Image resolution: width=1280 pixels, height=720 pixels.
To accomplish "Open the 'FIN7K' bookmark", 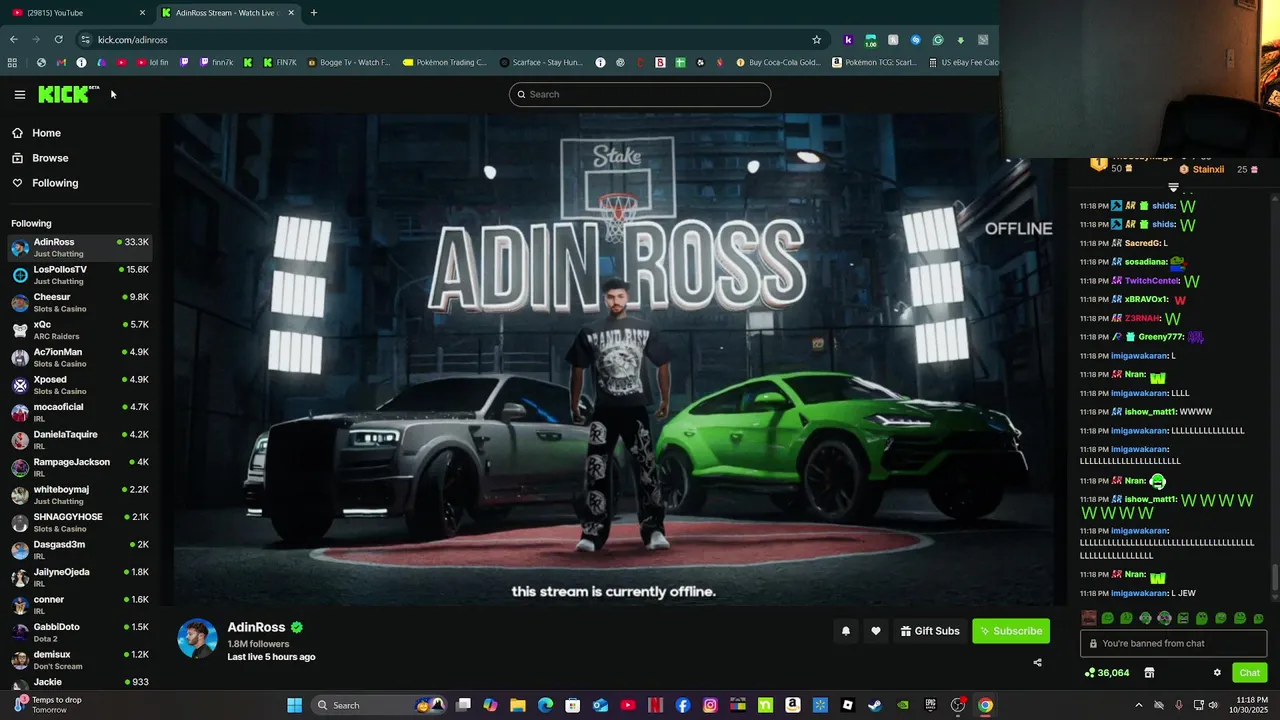I will tap(280, 62).
